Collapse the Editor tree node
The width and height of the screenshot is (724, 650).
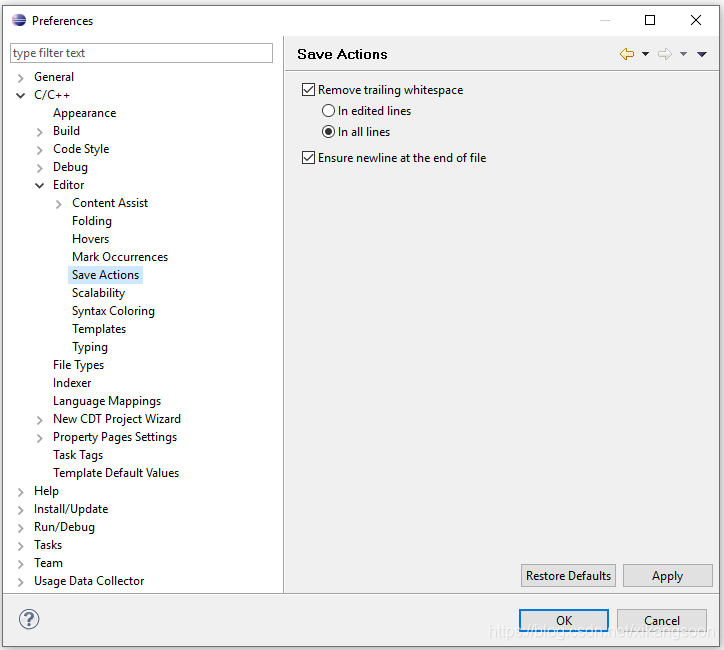point(40,186)
